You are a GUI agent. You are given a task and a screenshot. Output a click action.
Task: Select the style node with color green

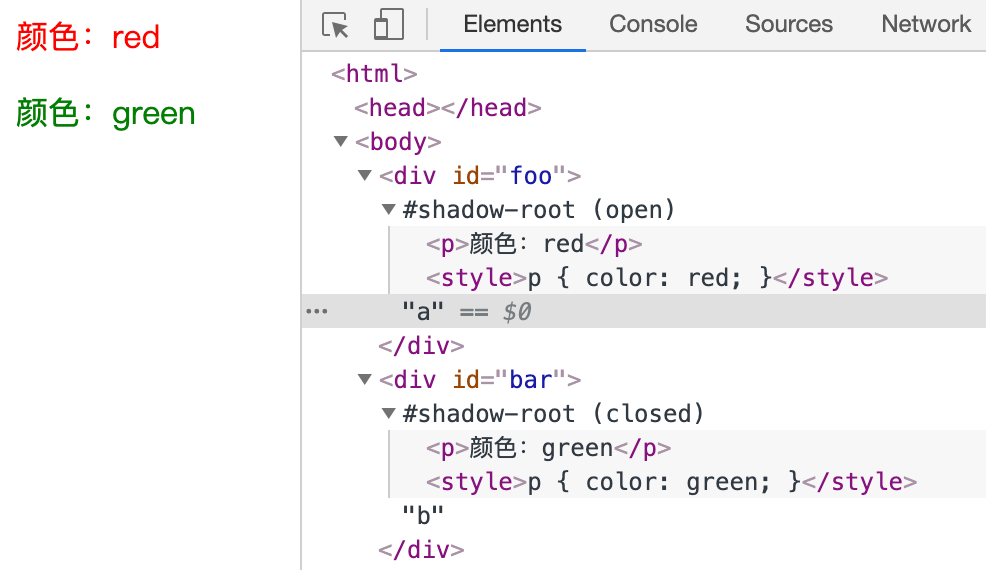(x=670, y=482)
